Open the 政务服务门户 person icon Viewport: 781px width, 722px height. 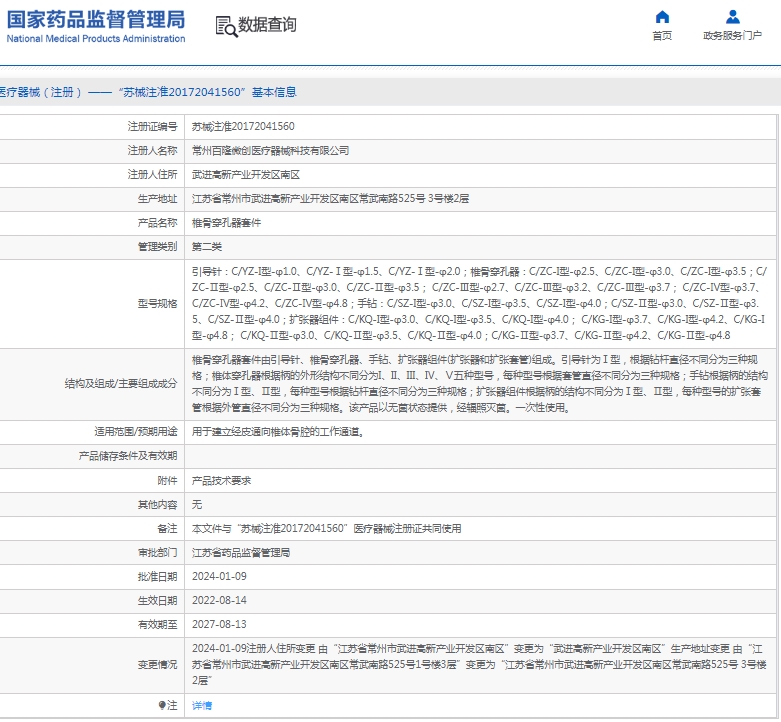click(x=732, y=17)
